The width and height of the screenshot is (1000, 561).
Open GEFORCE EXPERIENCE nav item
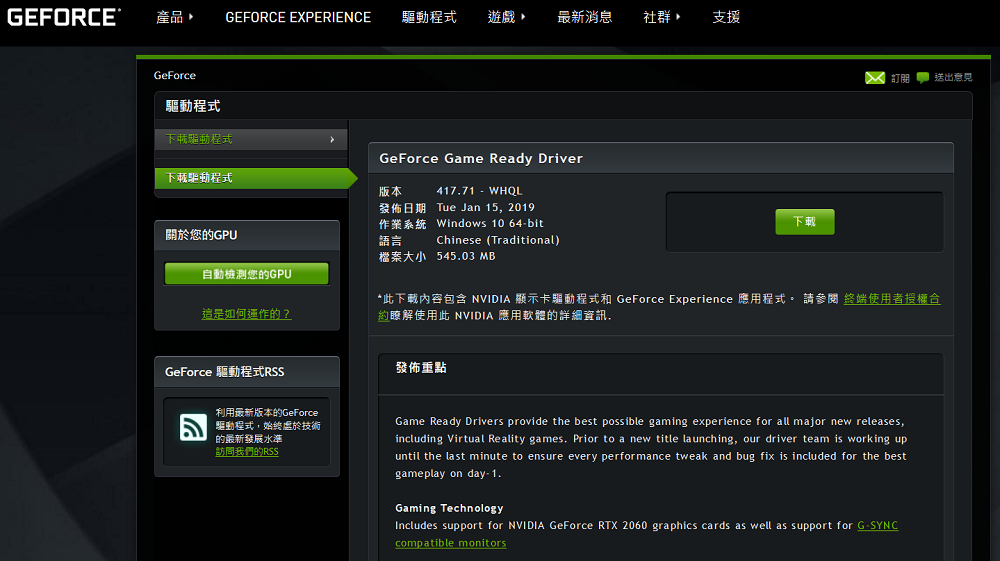pyautogui.click(x=298, y=17)
